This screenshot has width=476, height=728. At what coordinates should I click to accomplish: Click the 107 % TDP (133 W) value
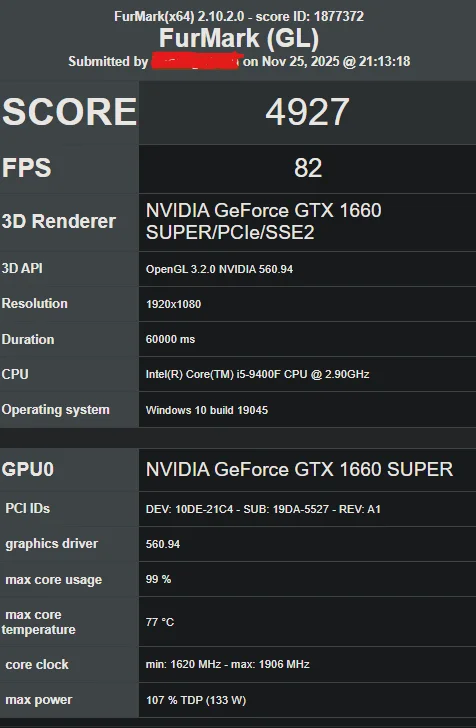point(196,700)
